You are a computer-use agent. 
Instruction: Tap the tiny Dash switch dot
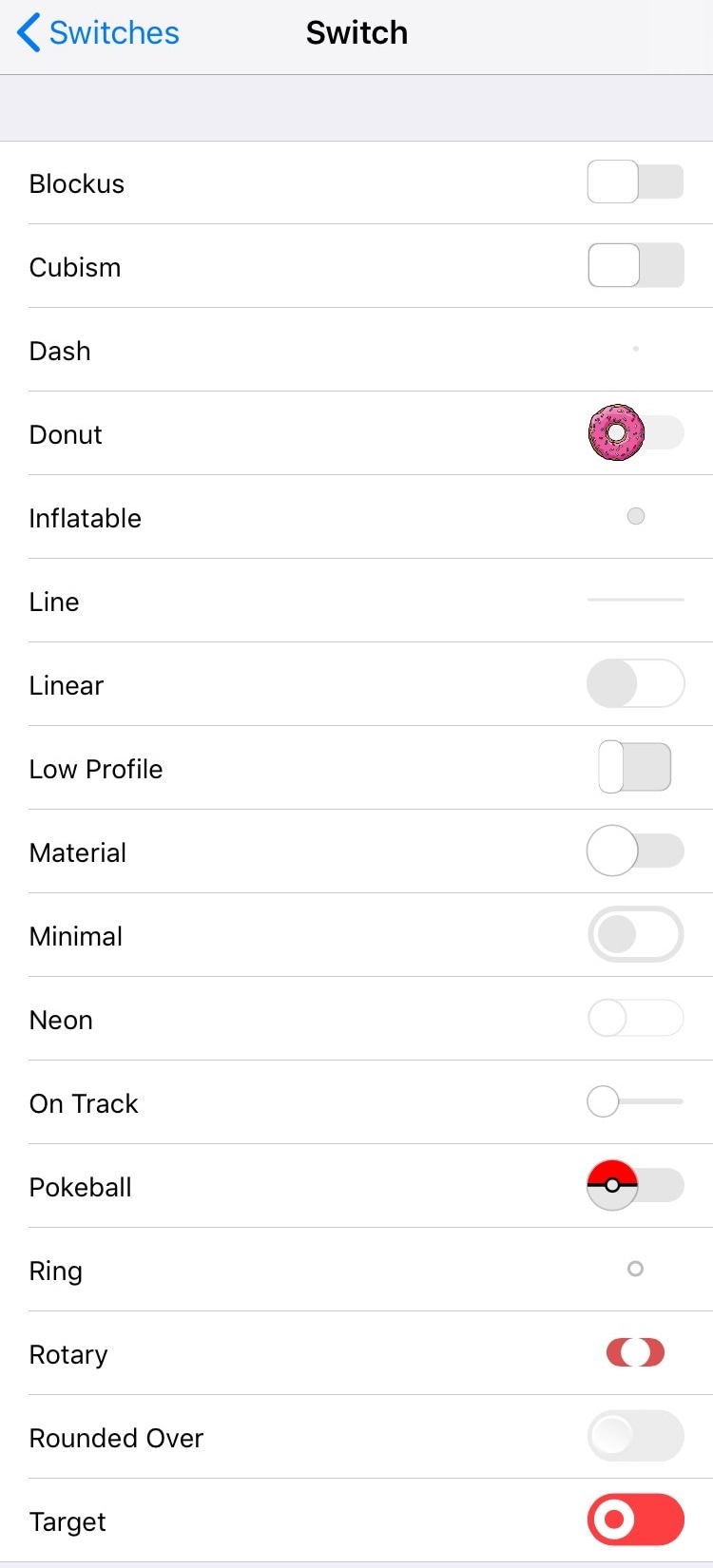[636, 349]
